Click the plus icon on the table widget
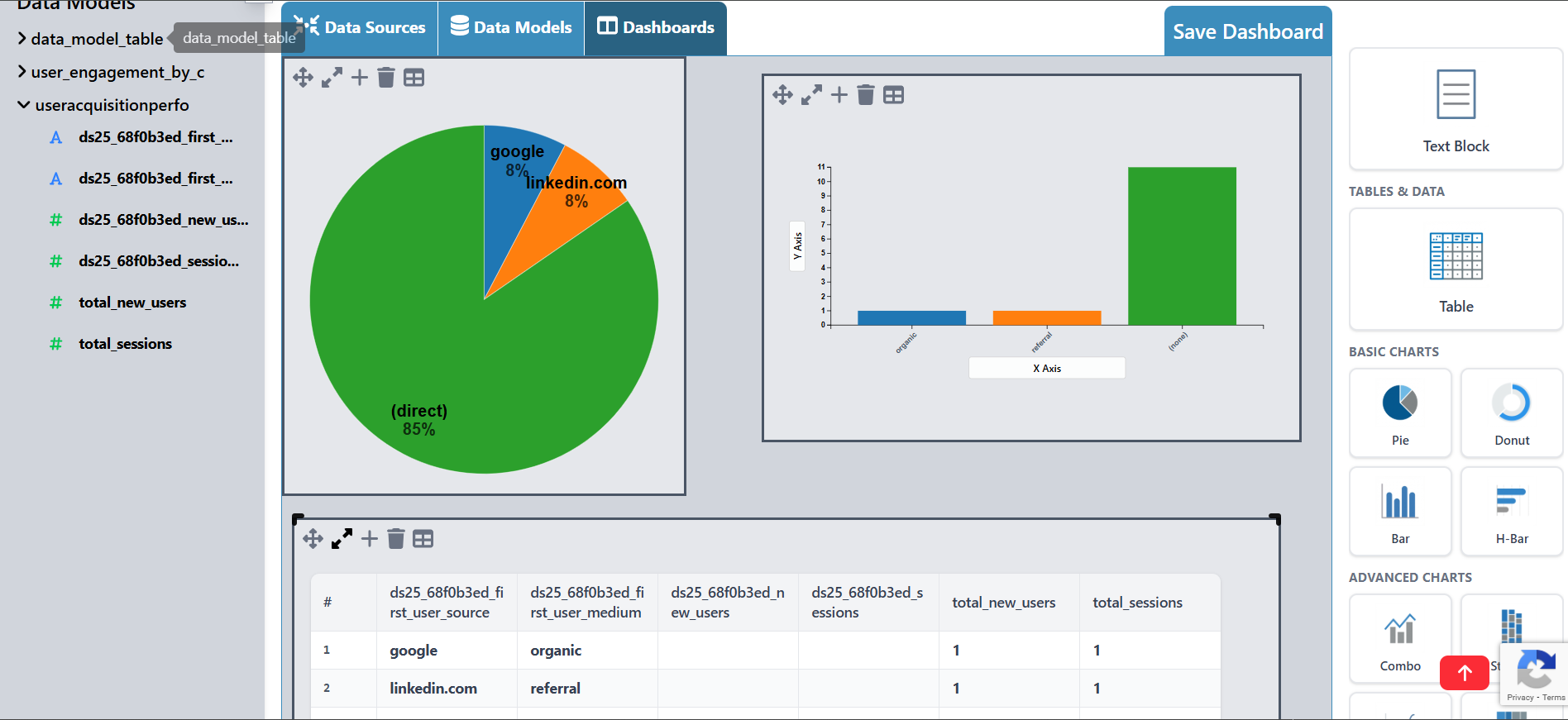This screenshot has width=1568, height=720. pos(369,539)
